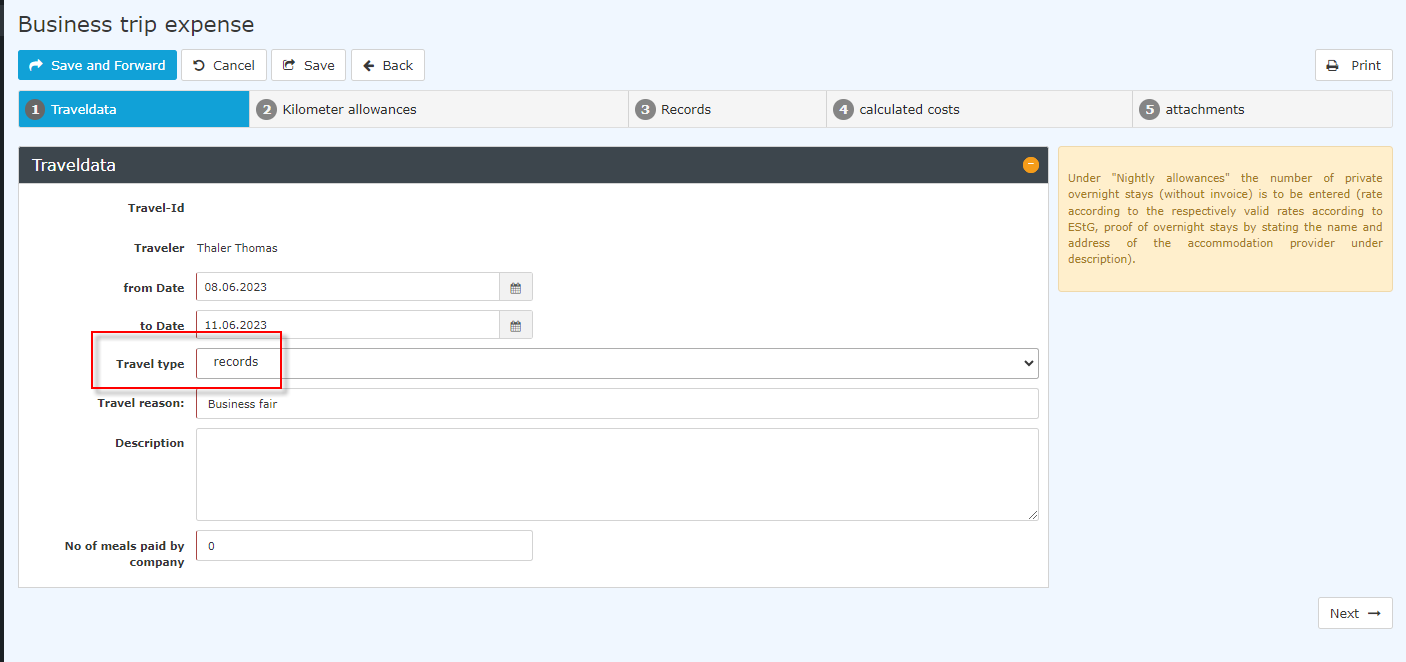Click the to Date input field
The height and width of the screenshot is (662, 1406).
click(347, 325)
